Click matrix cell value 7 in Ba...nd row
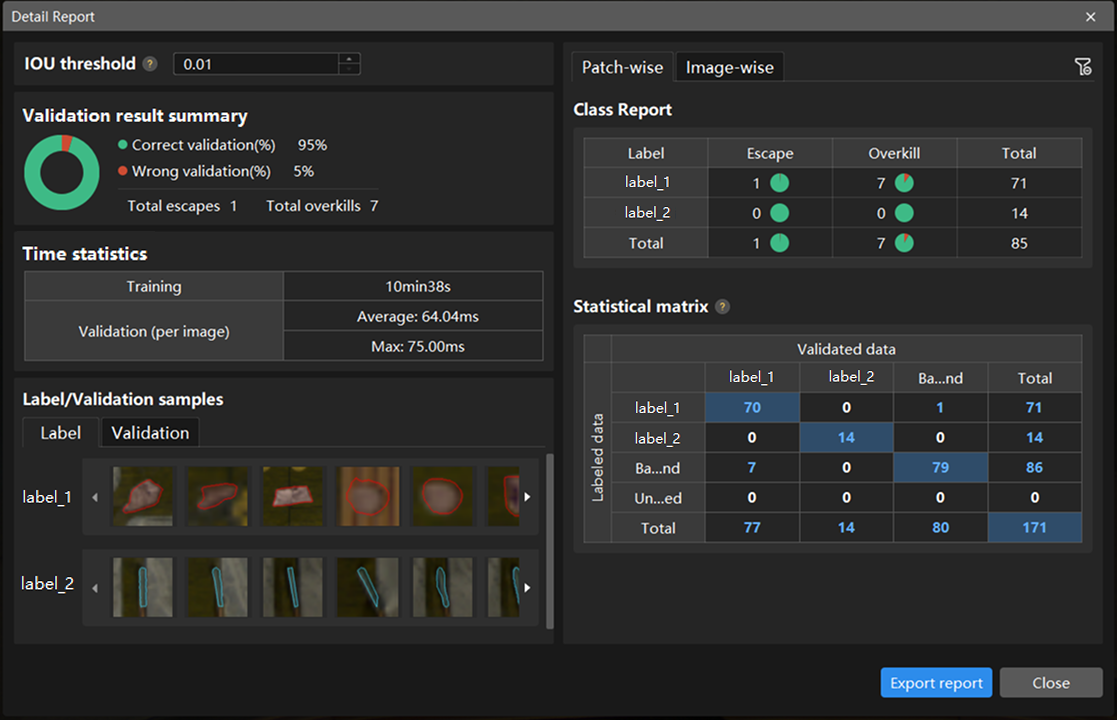The image size is (1117, 720). (x=752, y=467)
